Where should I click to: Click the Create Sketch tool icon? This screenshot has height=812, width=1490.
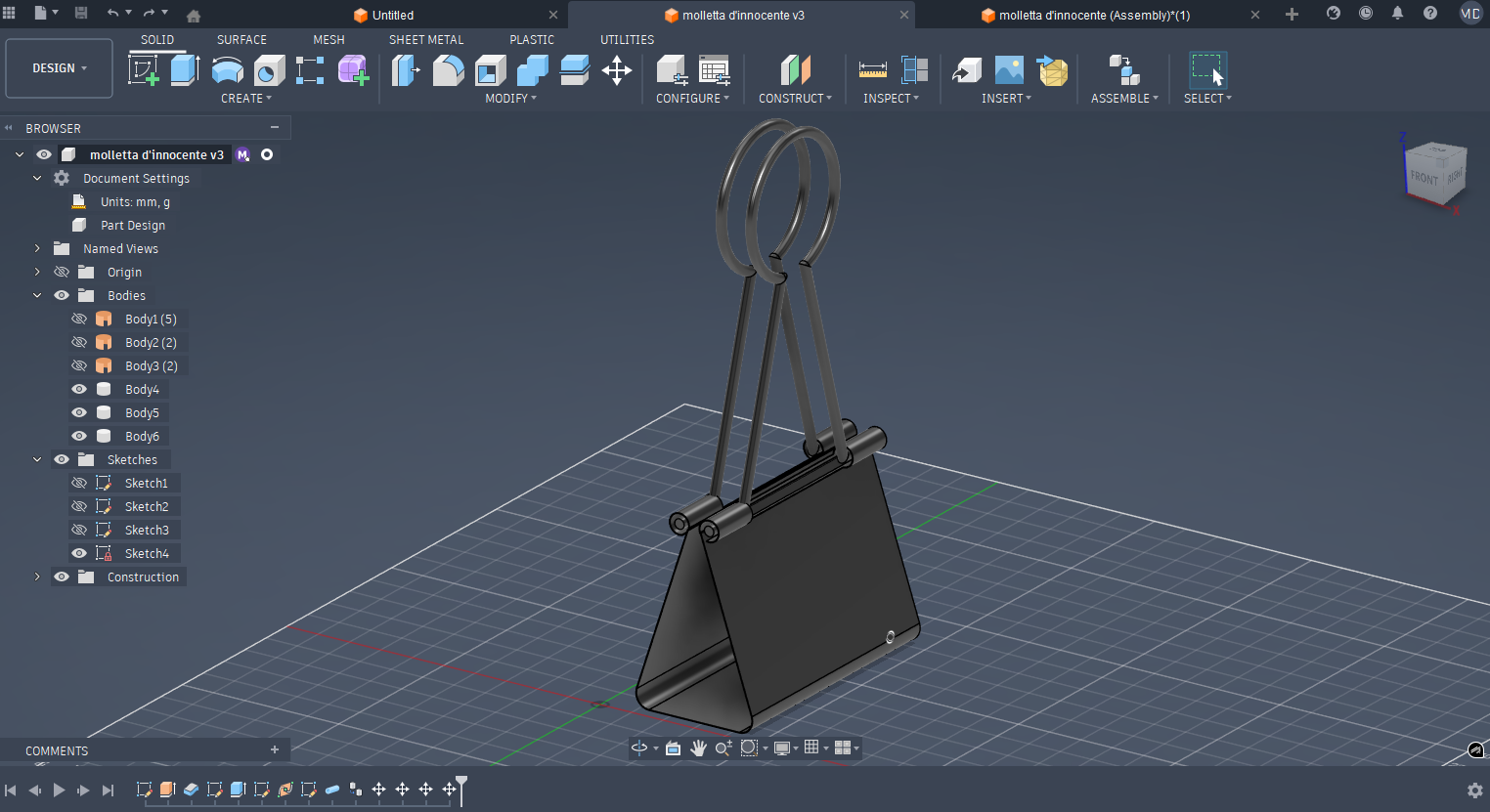pyautogui.click(x=144, y=70)
